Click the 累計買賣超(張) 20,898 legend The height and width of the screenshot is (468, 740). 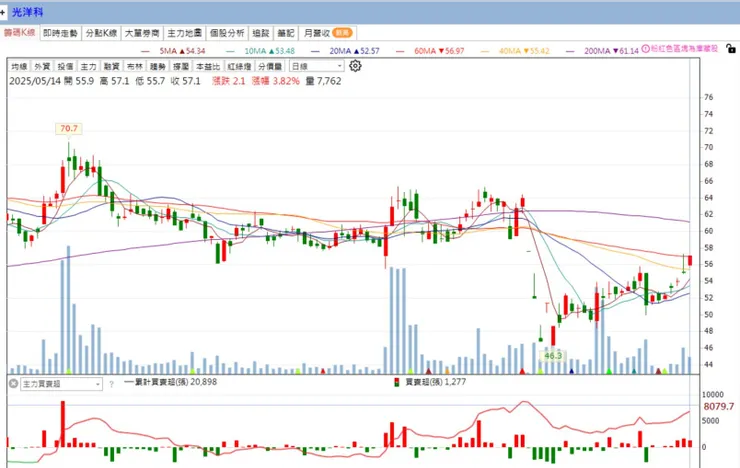pos(170,382)
